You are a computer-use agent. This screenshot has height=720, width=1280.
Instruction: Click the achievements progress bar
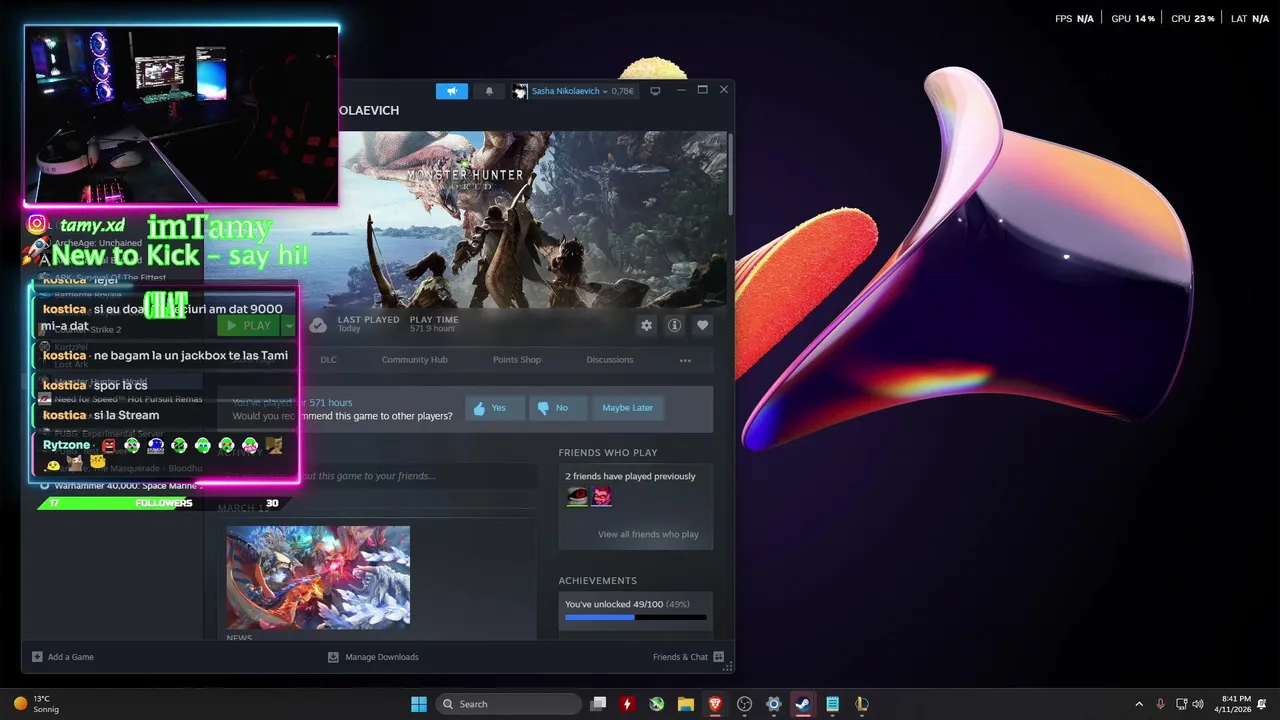point(635,617)
